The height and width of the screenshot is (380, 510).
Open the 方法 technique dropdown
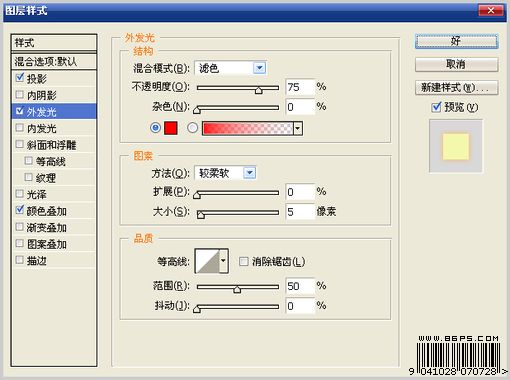(x=250, y=173)
